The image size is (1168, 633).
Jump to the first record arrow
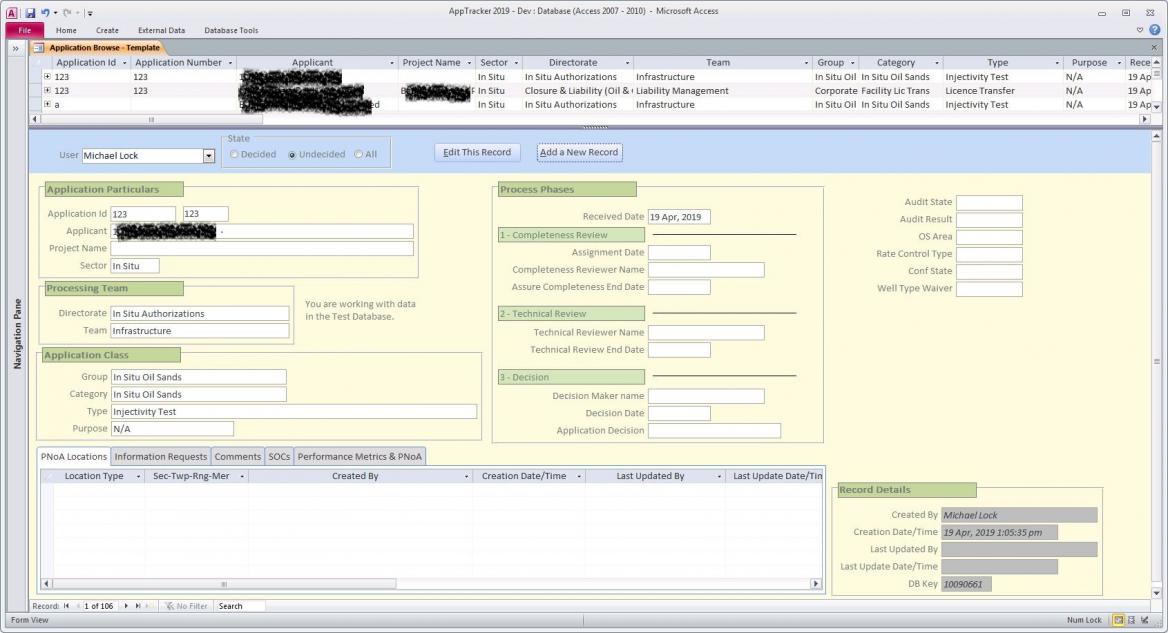click(x=67, y=606)
